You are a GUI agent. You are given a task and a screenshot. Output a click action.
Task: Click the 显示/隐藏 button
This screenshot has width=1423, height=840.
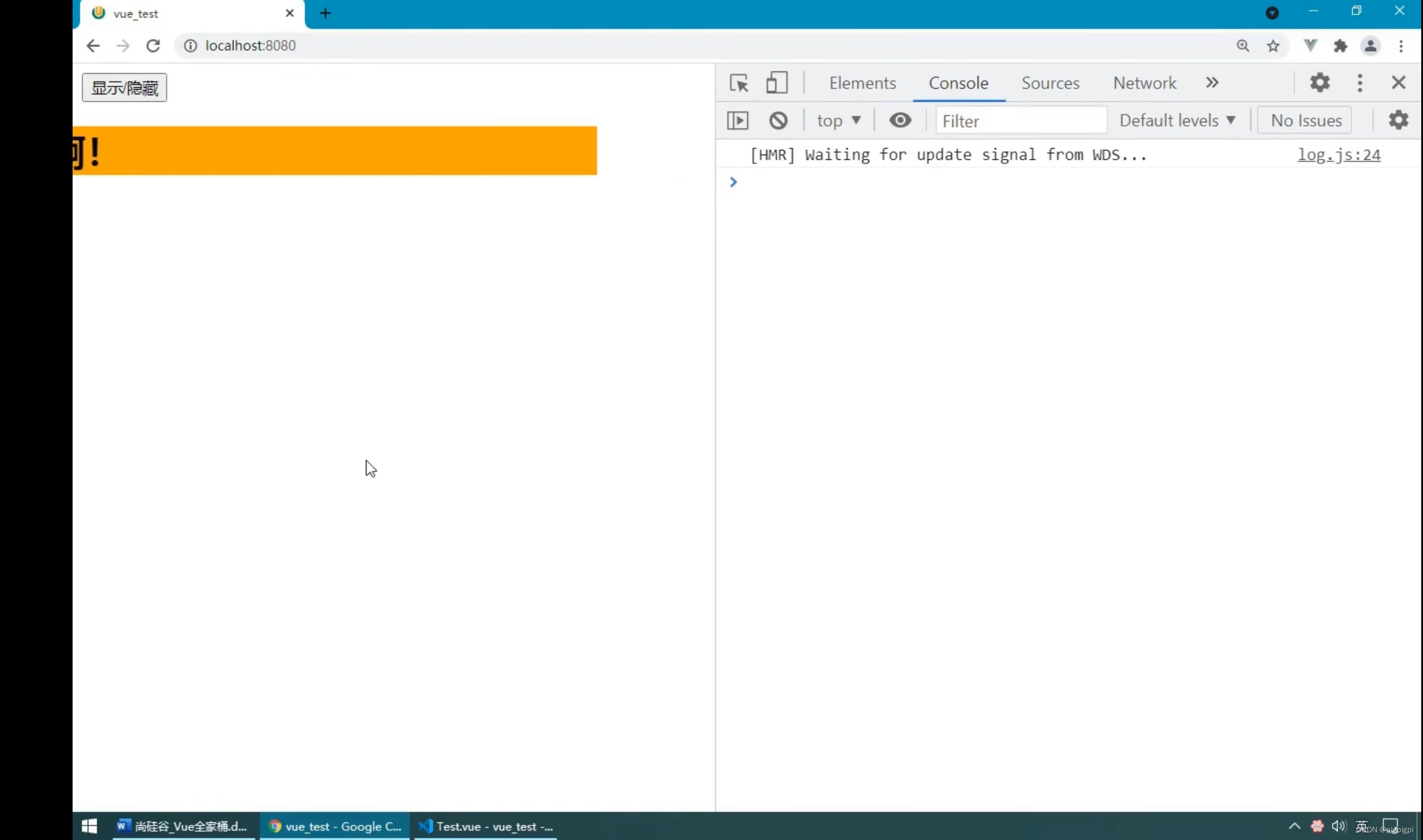(124, 88)
